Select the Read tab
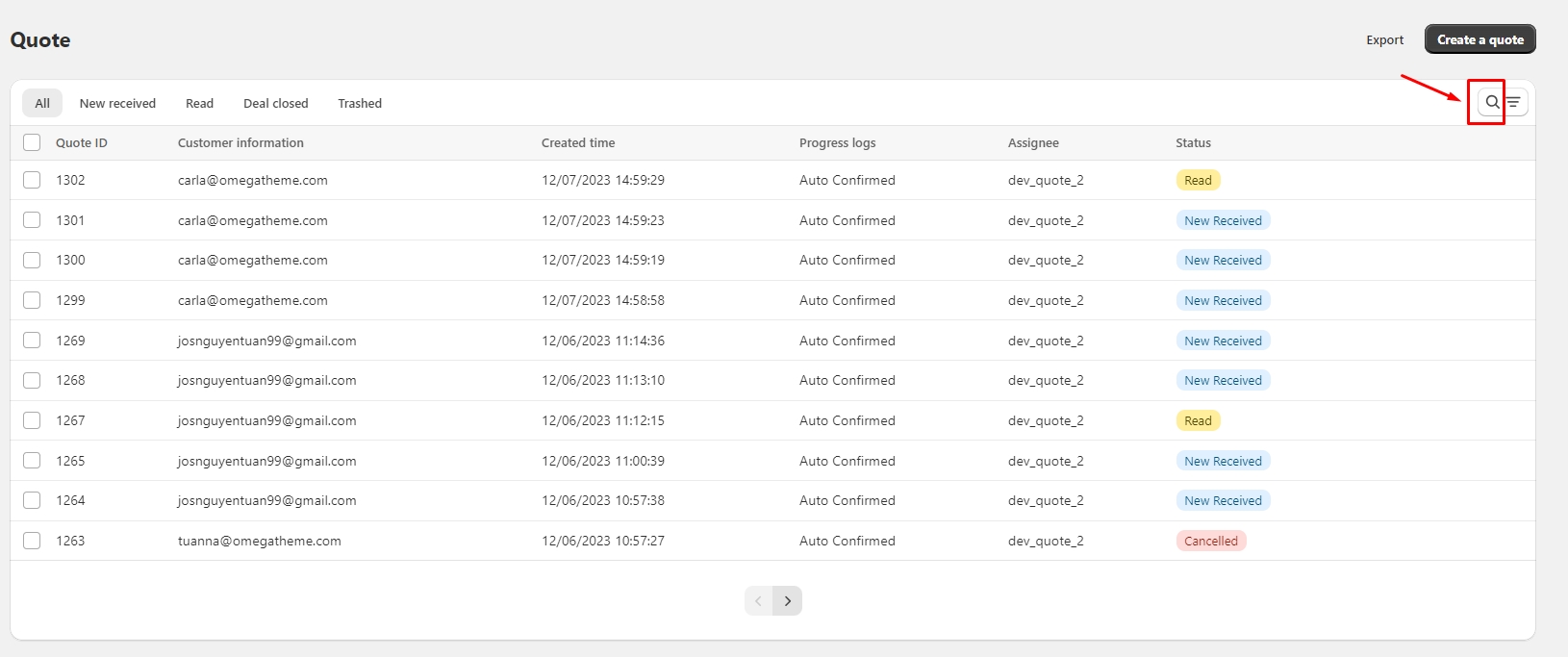Image resolution: width=1568 pixels, height=657 pixels. tap(199, 103)
